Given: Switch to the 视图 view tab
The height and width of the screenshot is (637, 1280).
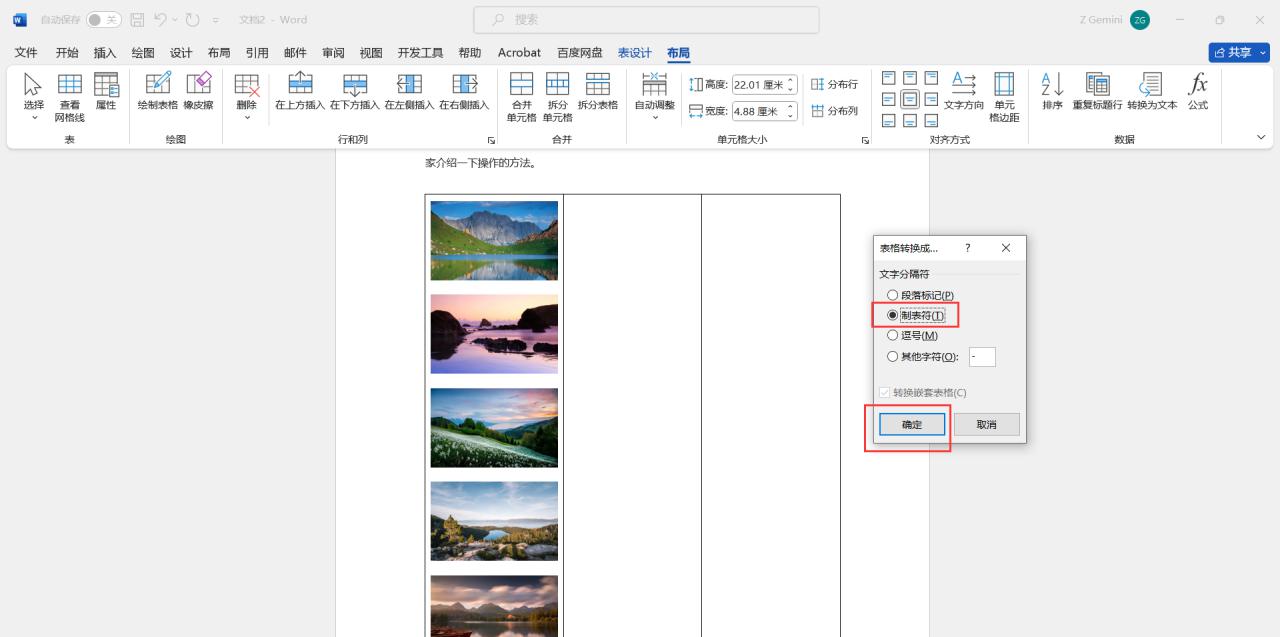Looking at the screenshot, I should tap(371, 53).
